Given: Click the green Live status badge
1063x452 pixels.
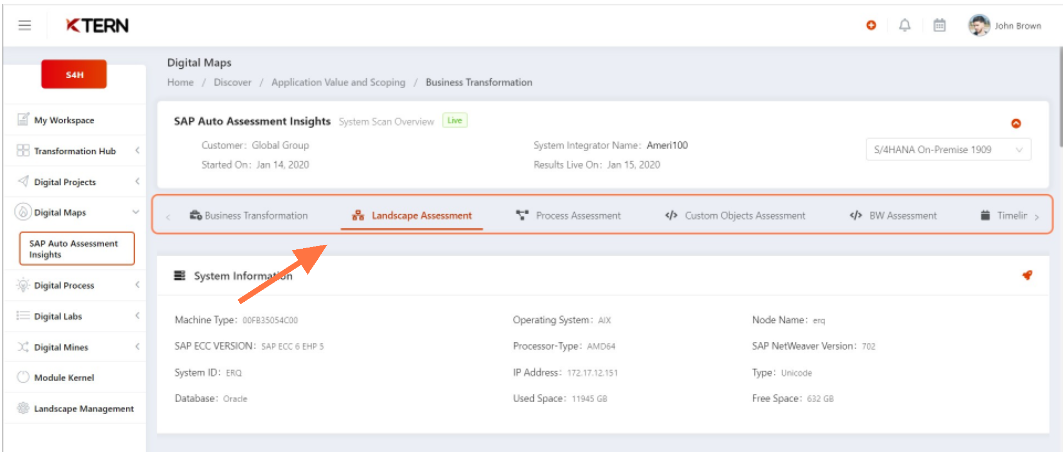Looking at the screenshot, I should coord(455,121).
